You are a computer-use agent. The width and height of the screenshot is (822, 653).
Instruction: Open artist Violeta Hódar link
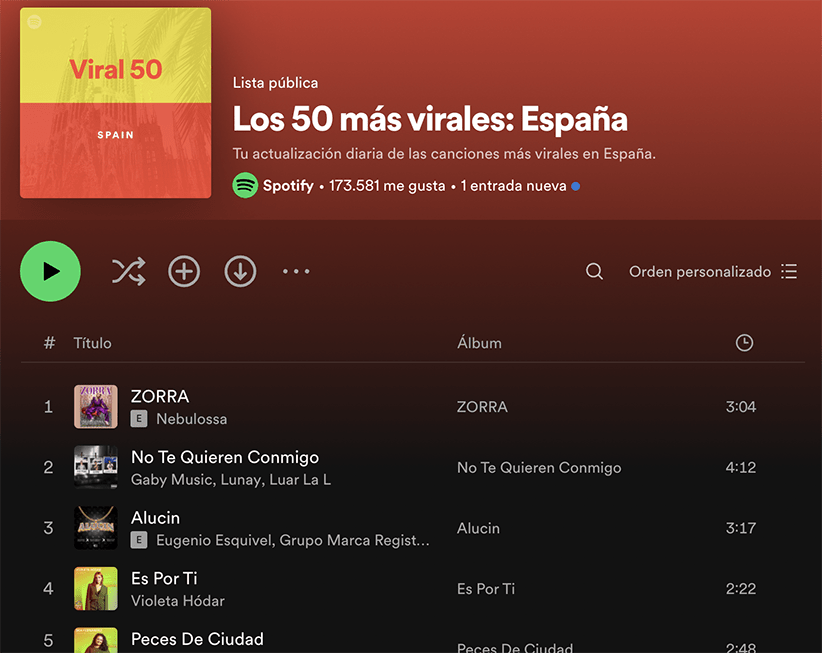click(178, 601)
